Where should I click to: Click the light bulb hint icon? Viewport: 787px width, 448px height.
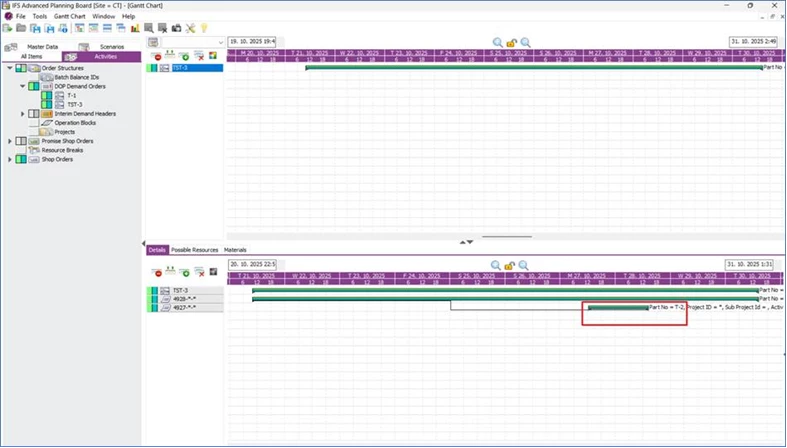tap(204, 28)
